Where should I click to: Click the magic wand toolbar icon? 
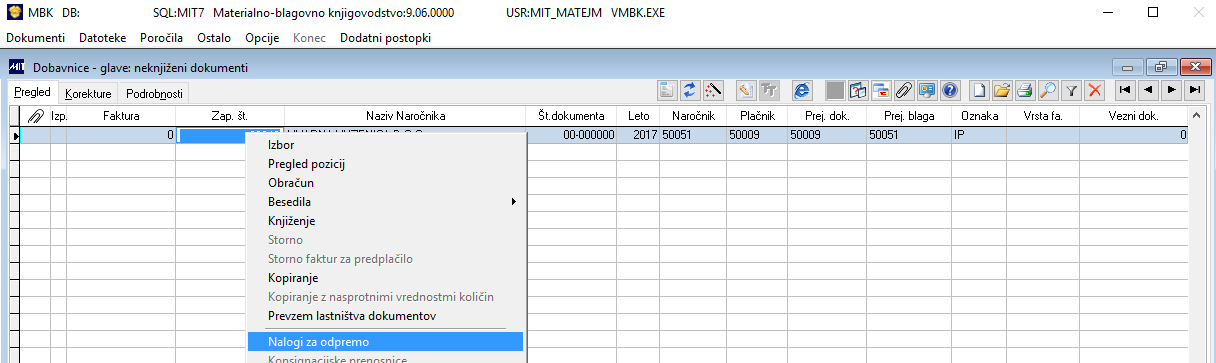[712, 90]
